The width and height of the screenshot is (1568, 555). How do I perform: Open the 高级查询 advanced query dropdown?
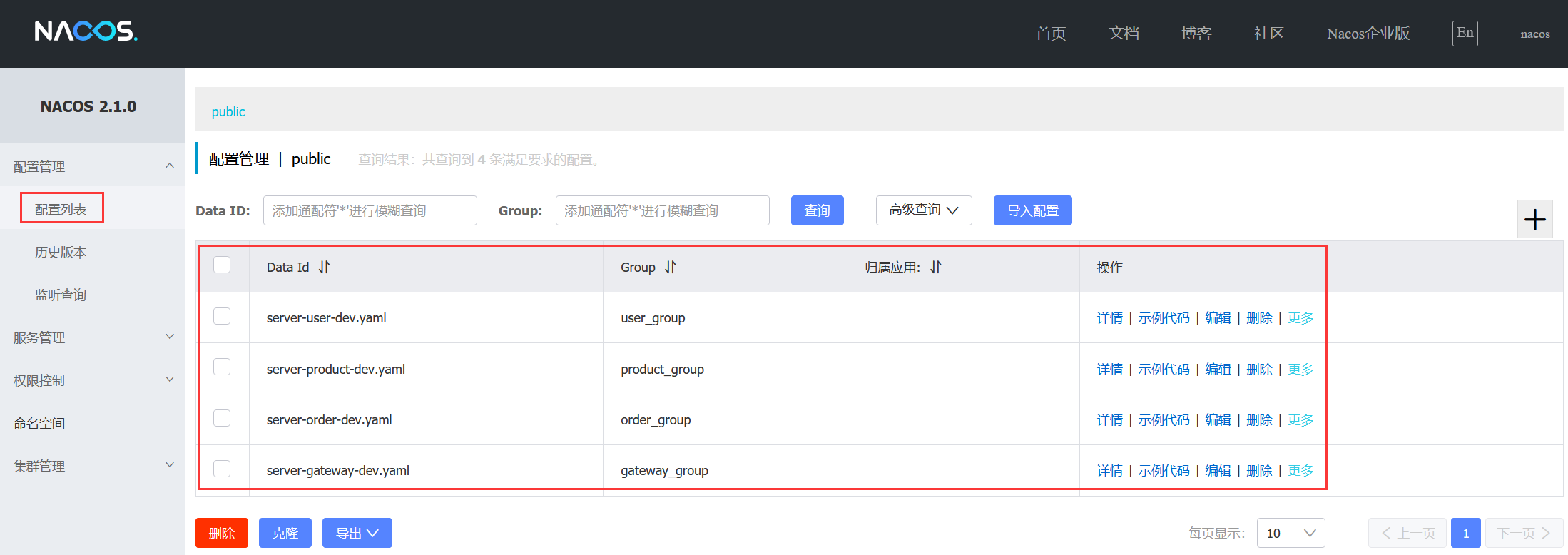click(x=923, y=210)
